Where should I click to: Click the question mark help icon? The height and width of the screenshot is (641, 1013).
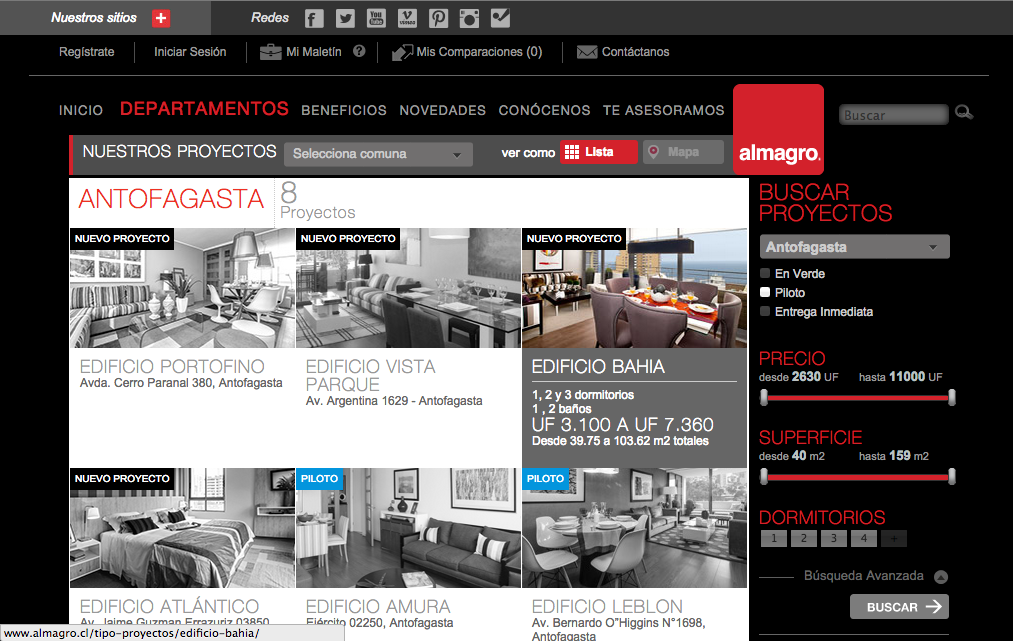[x=359, y=51]
